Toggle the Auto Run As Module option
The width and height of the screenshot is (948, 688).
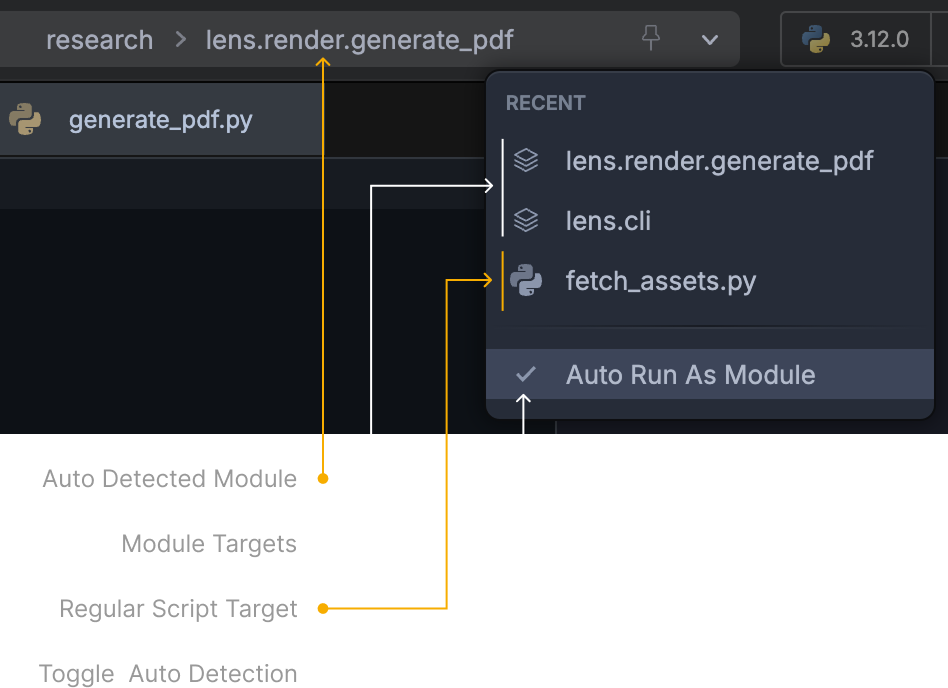[691, 374]
